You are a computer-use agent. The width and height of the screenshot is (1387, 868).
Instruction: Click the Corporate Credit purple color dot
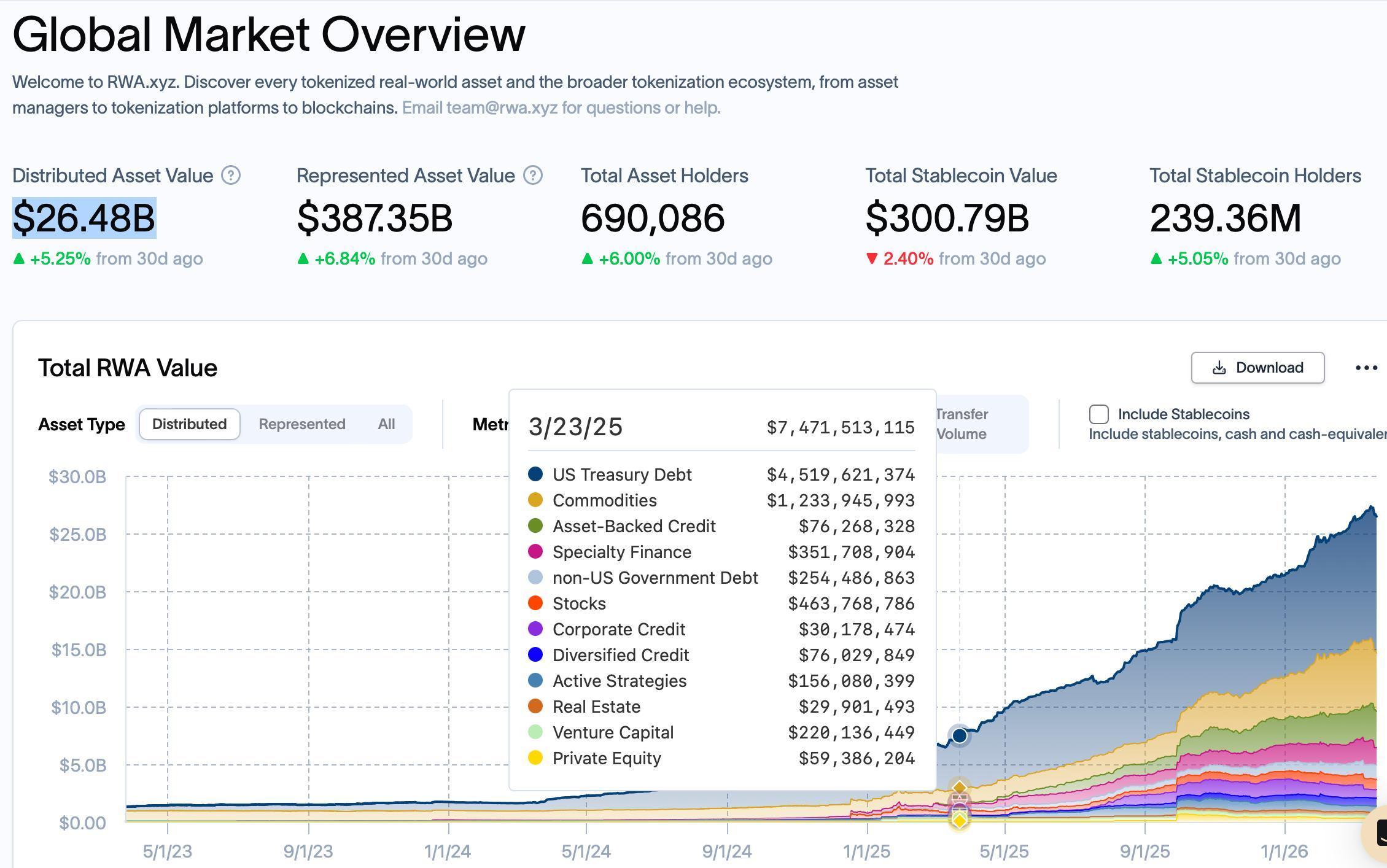click(535, 629)
